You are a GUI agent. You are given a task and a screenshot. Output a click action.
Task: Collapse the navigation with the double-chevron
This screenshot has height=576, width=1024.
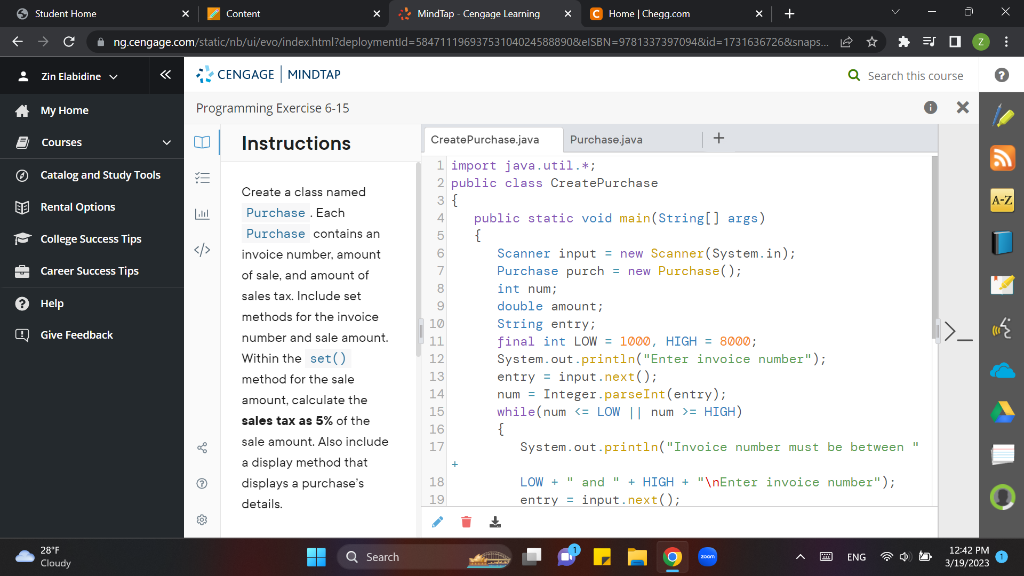pos(166,73)
